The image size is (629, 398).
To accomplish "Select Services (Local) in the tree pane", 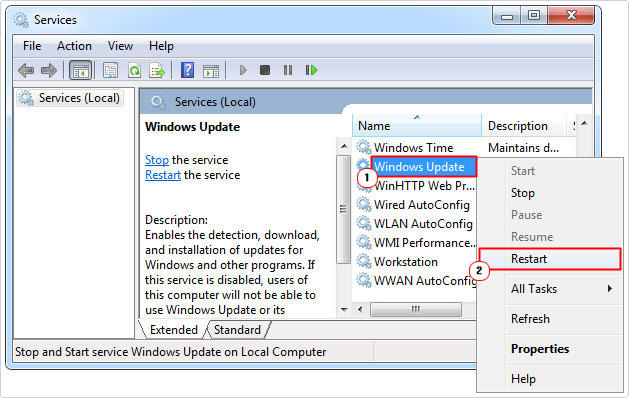I will [70, 98].
